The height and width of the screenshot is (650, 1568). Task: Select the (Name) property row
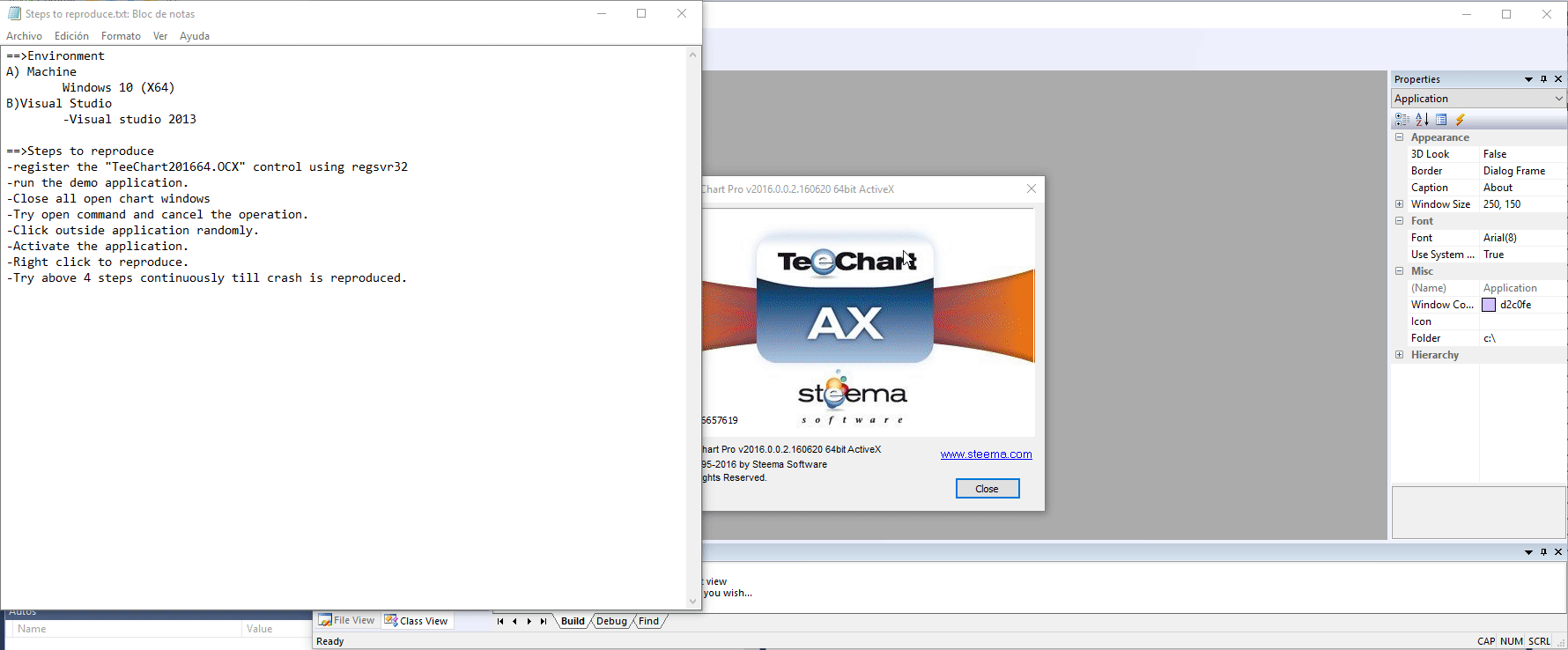1479,288
